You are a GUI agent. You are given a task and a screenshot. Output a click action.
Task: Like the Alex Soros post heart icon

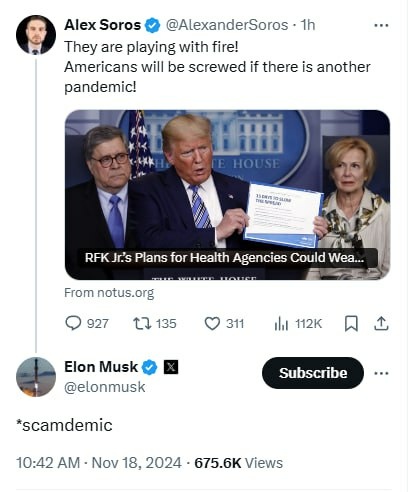212,323
